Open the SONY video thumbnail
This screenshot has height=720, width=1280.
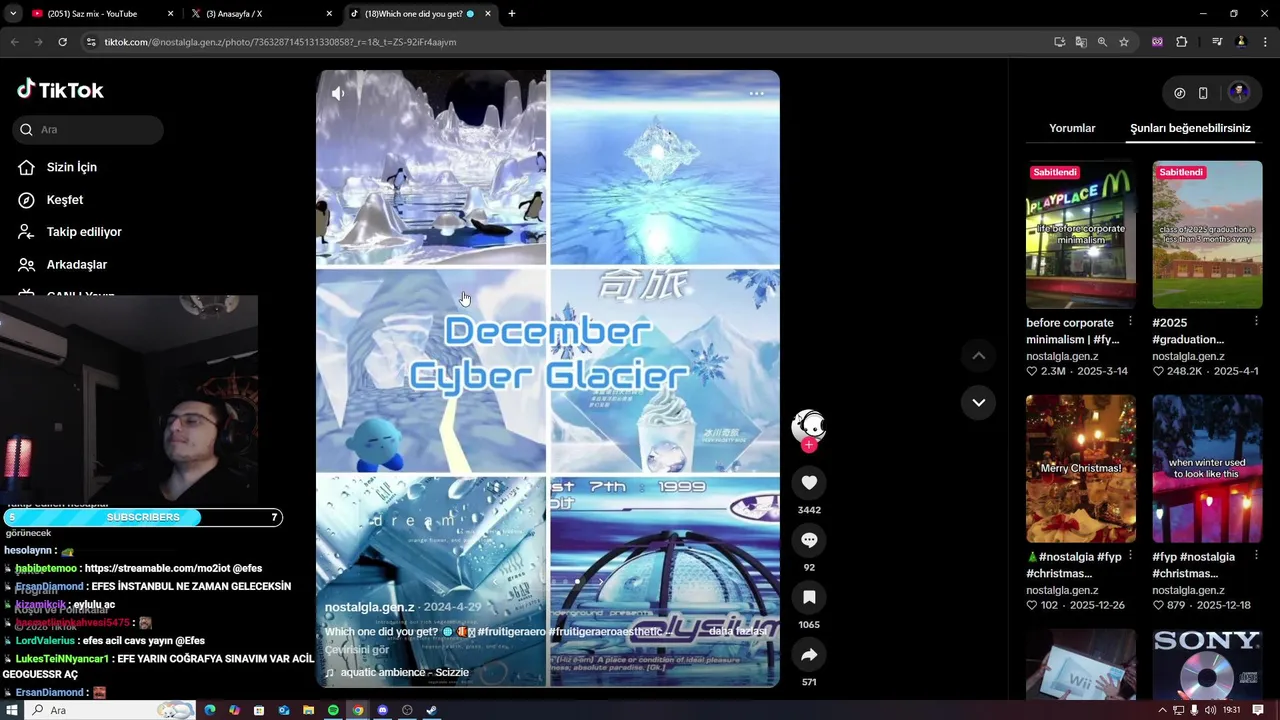[x=1207, y=664]
